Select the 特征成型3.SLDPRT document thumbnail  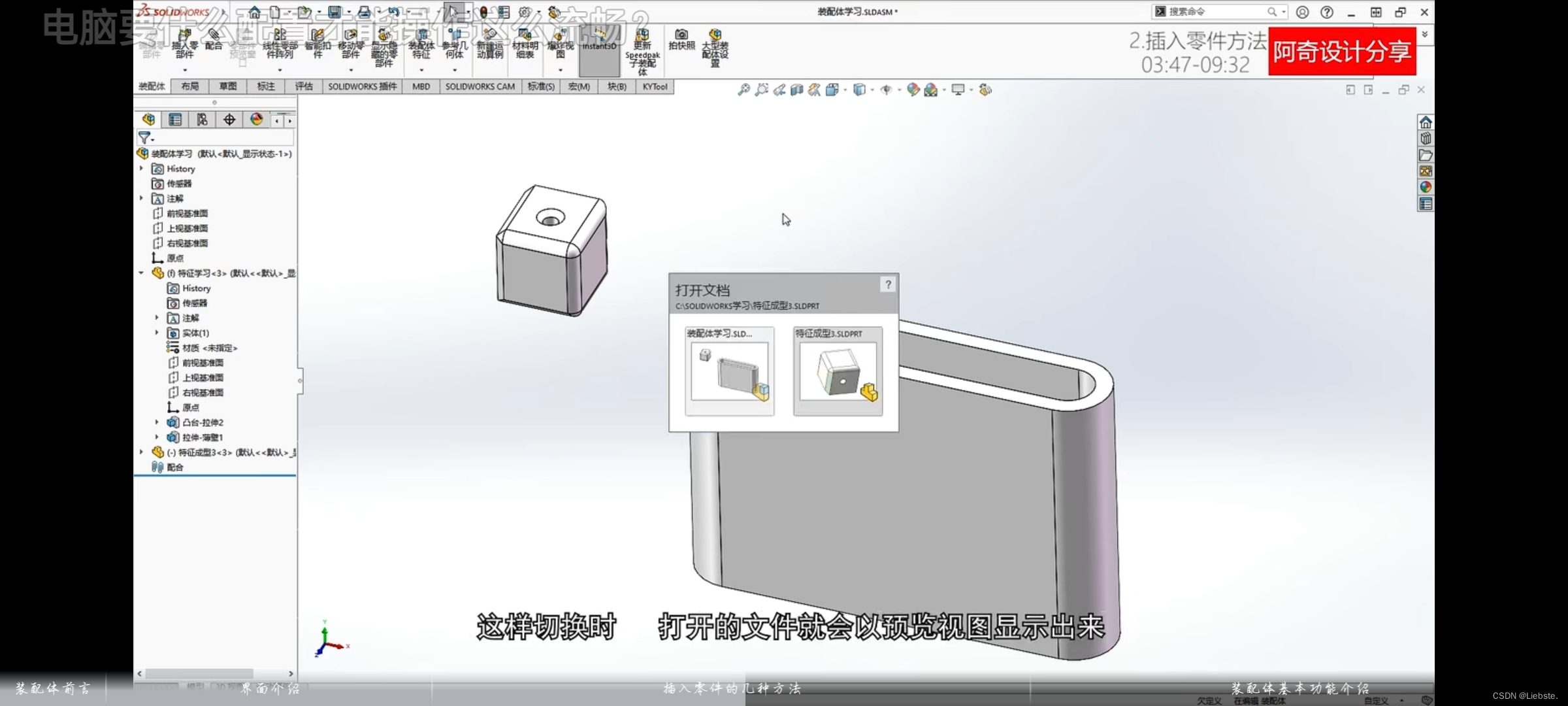(838, 371)
